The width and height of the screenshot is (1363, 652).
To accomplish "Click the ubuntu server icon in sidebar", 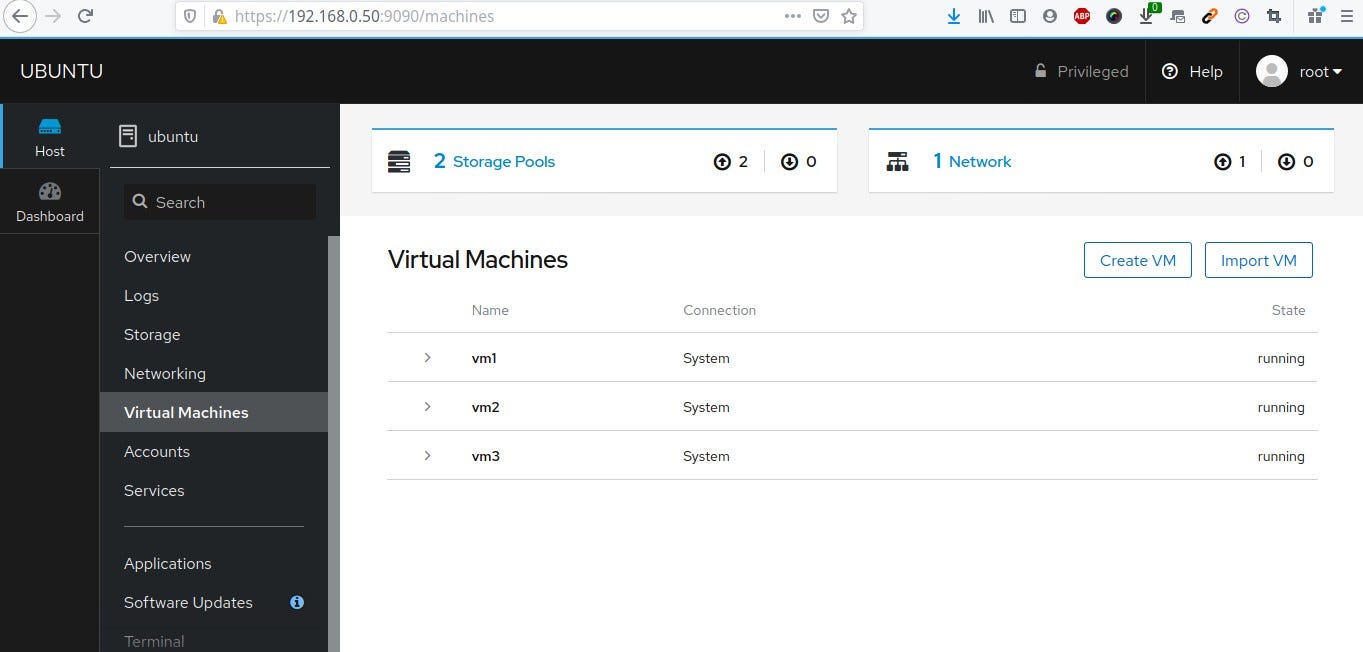I will (127, 136).
